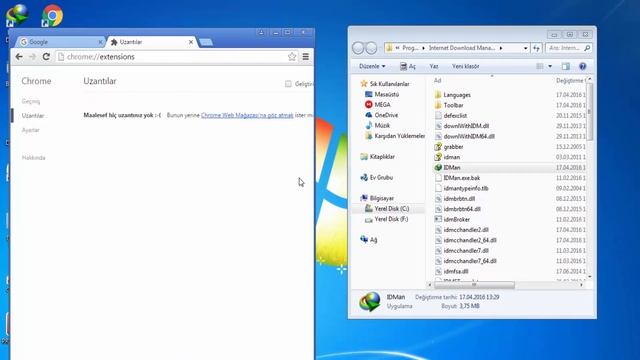The image size is (640, 360).
Task: Click Explorer back navigation button
Action: [358, 48]
